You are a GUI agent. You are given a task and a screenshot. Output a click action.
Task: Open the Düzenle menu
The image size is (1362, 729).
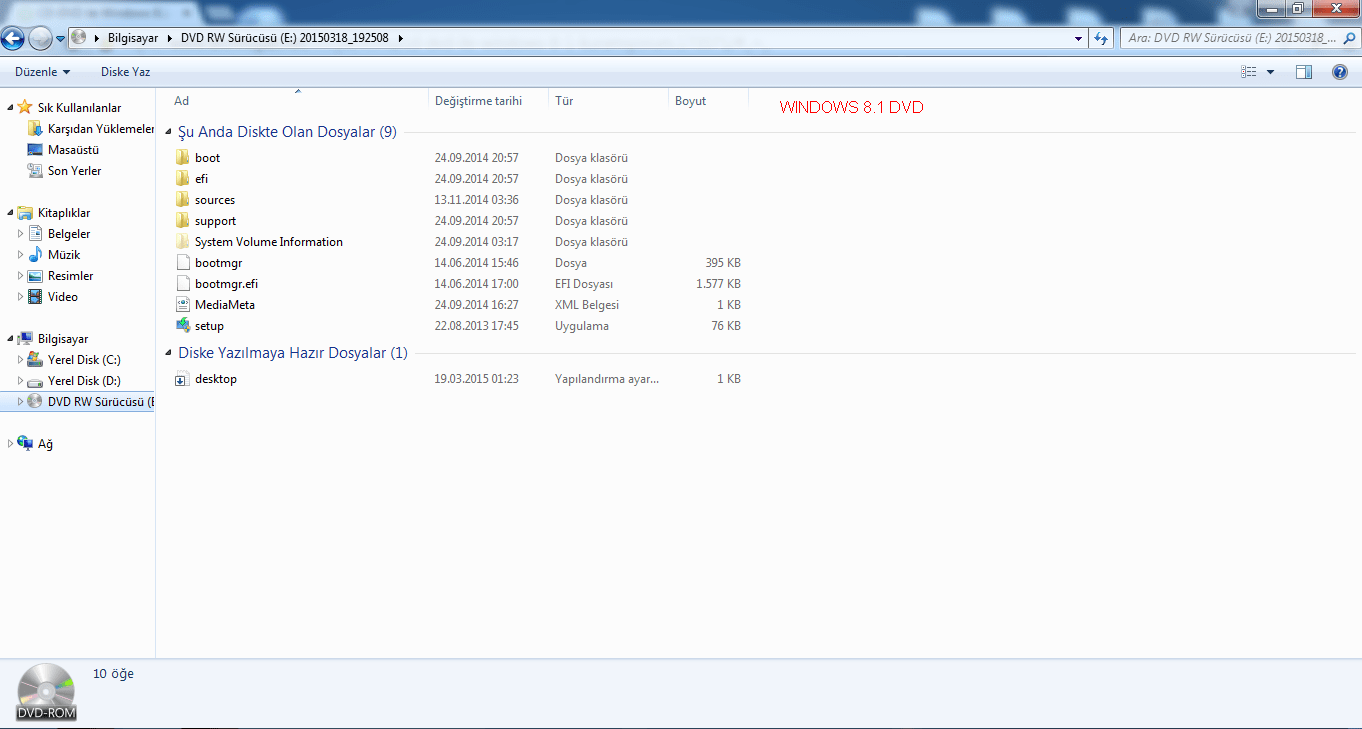coord(43,72)
